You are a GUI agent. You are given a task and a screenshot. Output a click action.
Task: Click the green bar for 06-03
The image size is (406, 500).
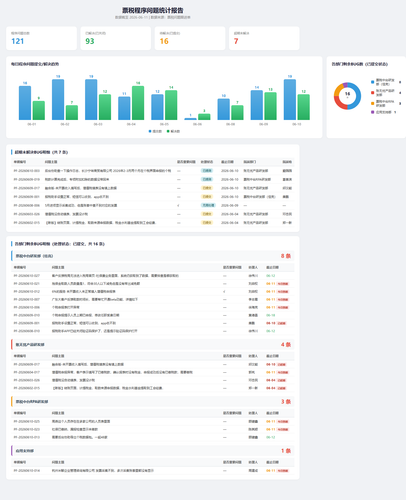tap(105, 107)
